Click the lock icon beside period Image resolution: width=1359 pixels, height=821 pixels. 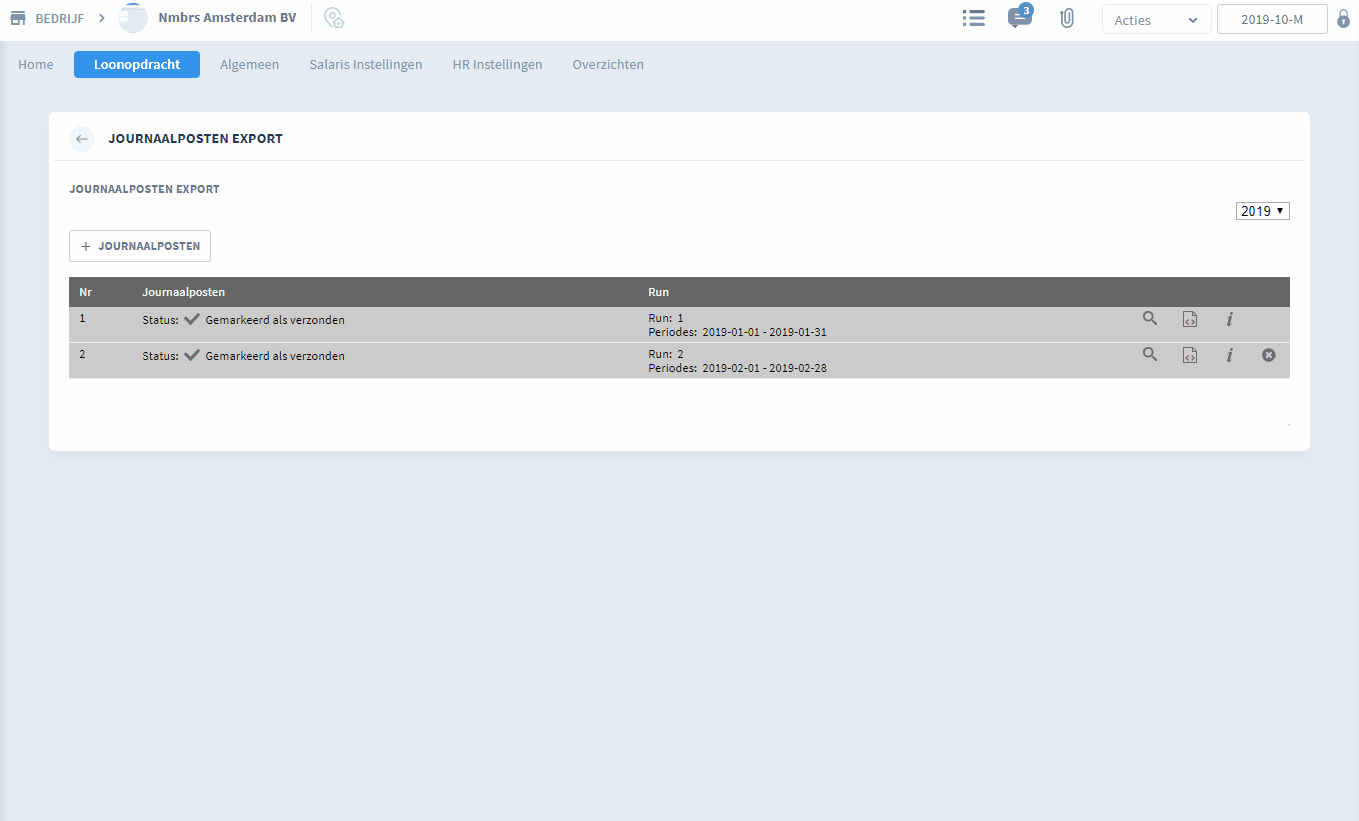(x=1343, y=19)
